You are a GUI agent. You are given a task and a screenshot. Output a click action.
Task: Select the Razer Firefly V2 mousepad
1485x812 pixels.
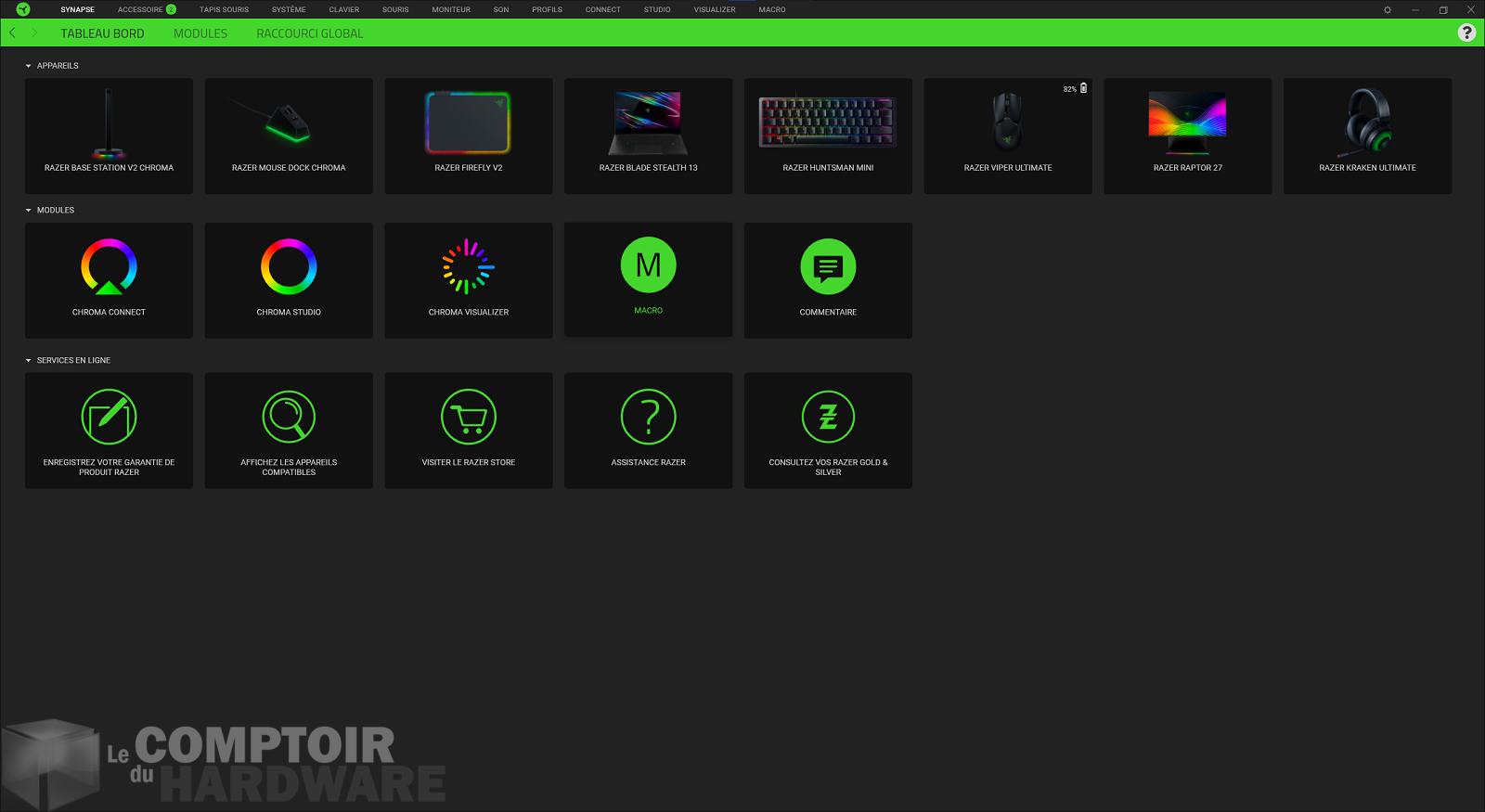tap(469, 136)
